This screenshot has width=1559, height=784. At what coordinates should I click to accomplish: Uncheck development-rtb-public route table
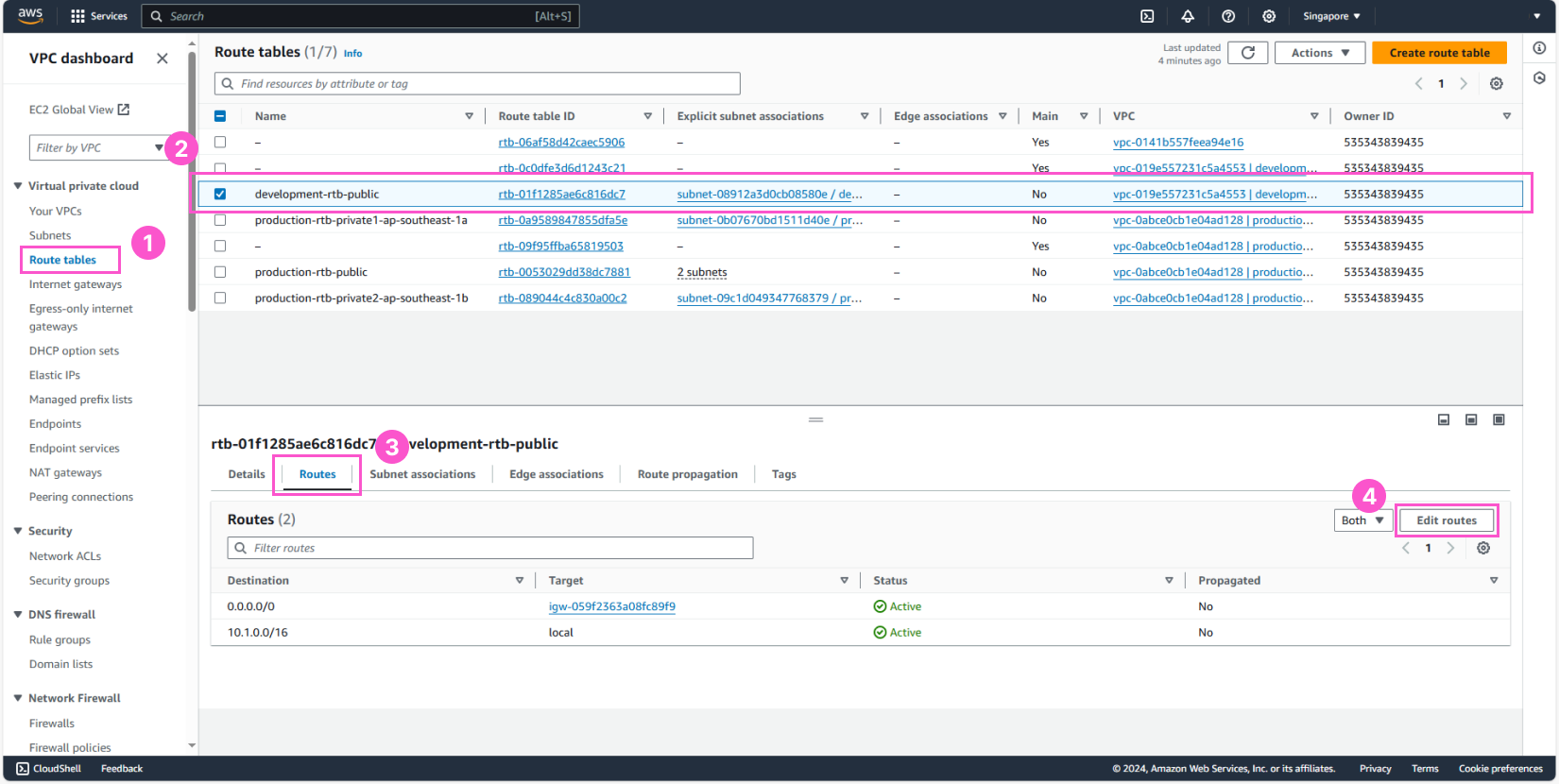(220, 194)
